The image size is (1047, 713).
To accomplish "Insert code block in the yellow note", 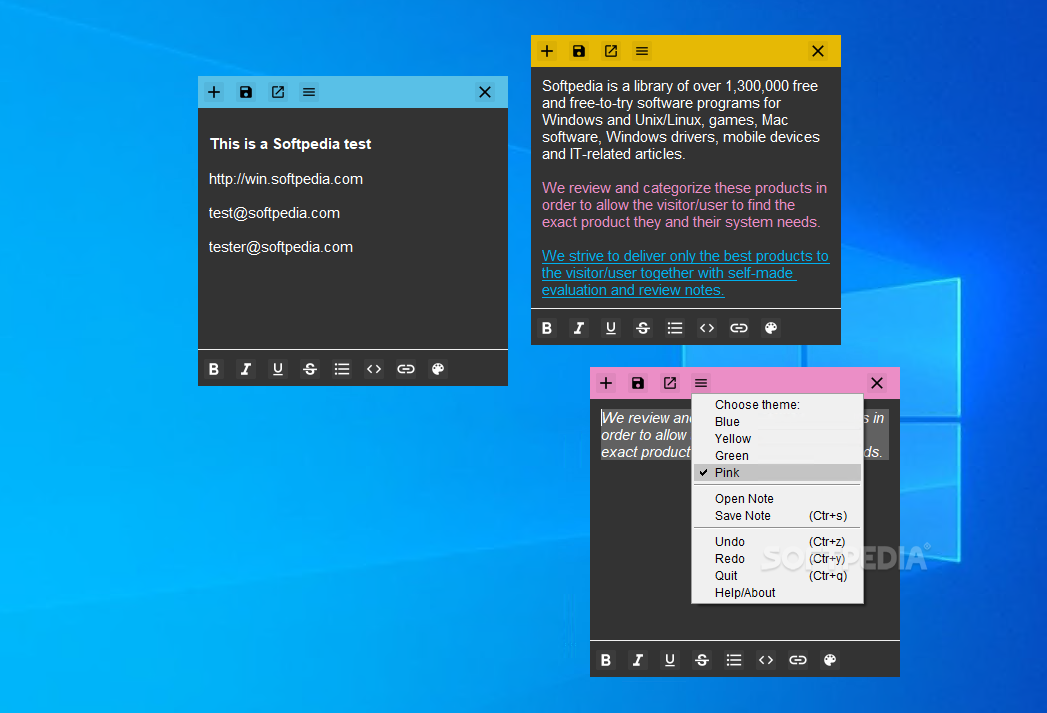I will [707, 328].
